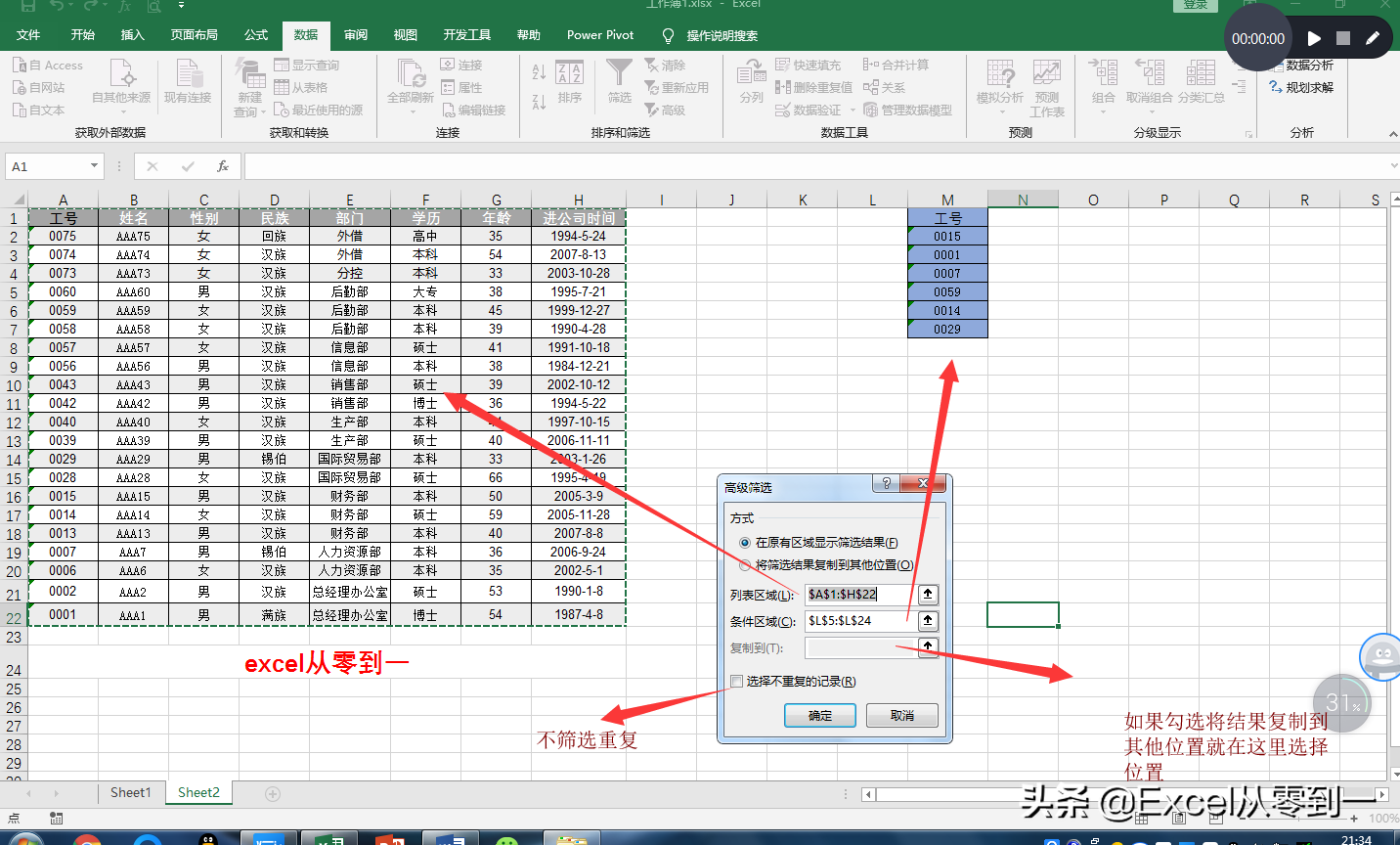This screenshot has width=1400, height=845.
Task: Click the List range (列表区域) input field
Action: [x=860, y=594]
